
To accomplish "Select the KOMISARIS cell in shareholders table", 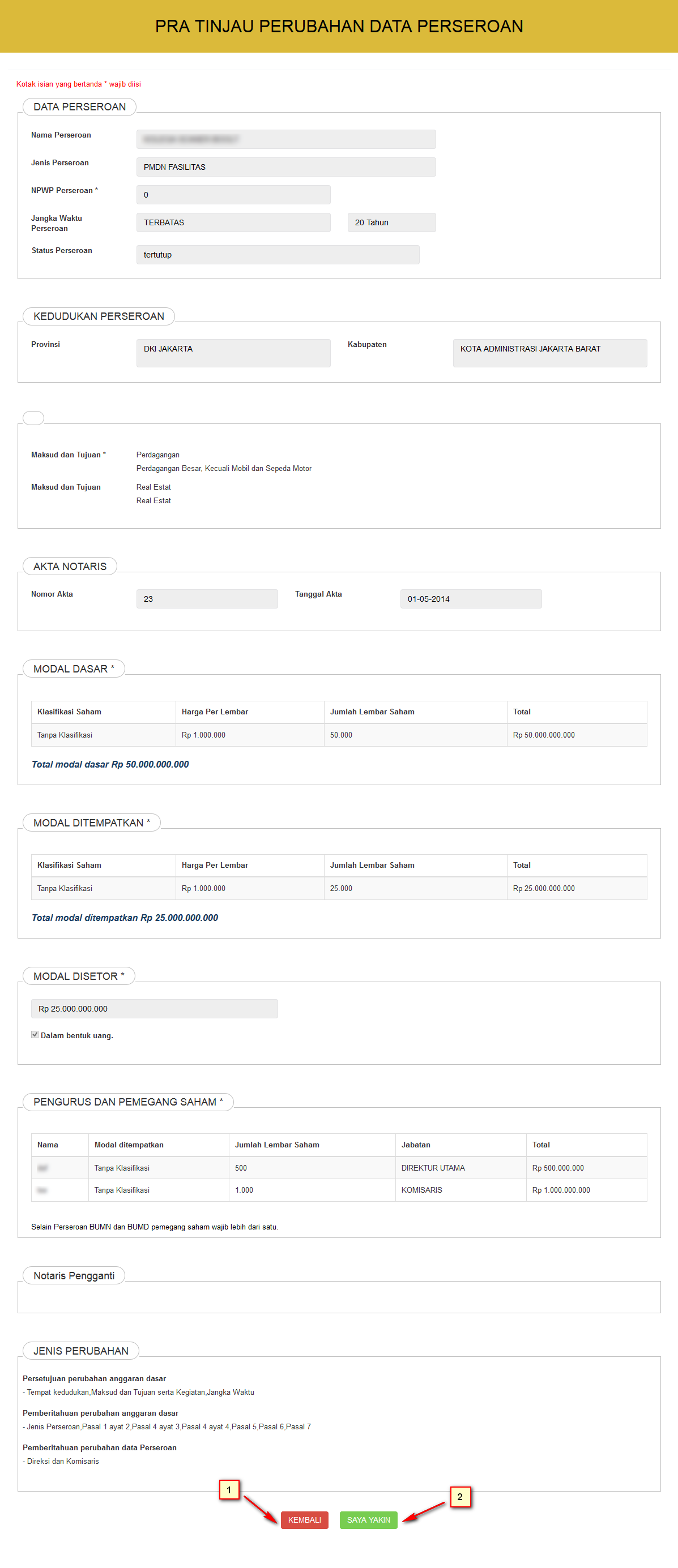I will pos(421,1189).
